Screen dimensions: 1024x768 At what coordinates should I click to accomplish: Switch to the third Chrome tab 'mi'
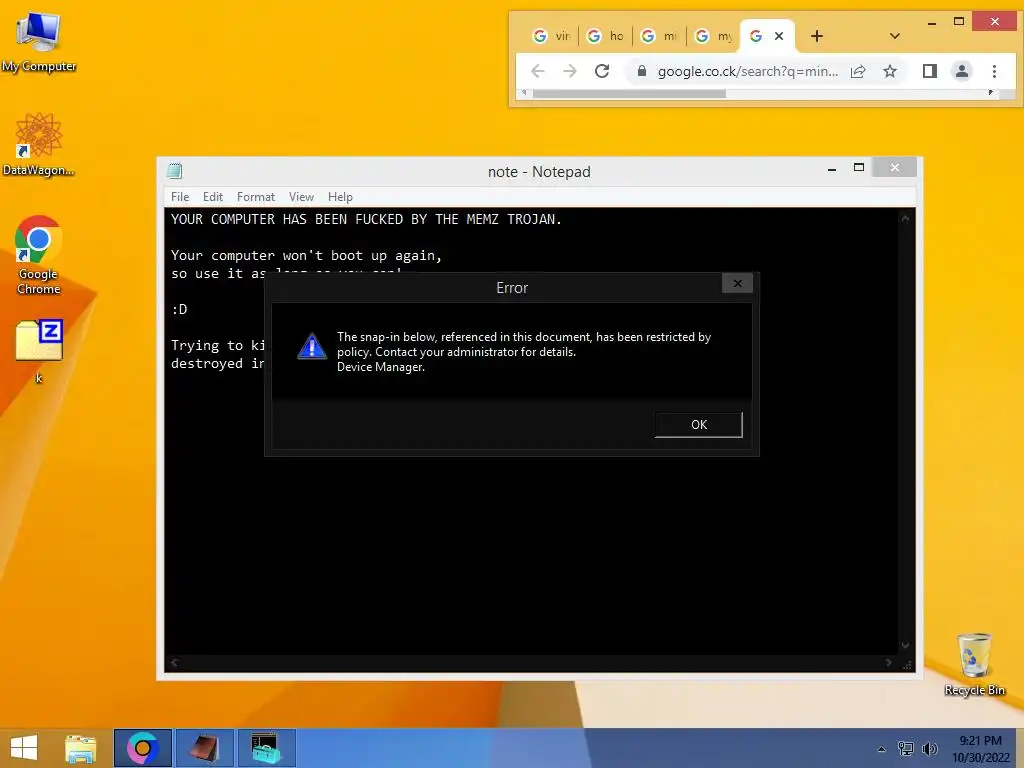[x=660, y=36]
